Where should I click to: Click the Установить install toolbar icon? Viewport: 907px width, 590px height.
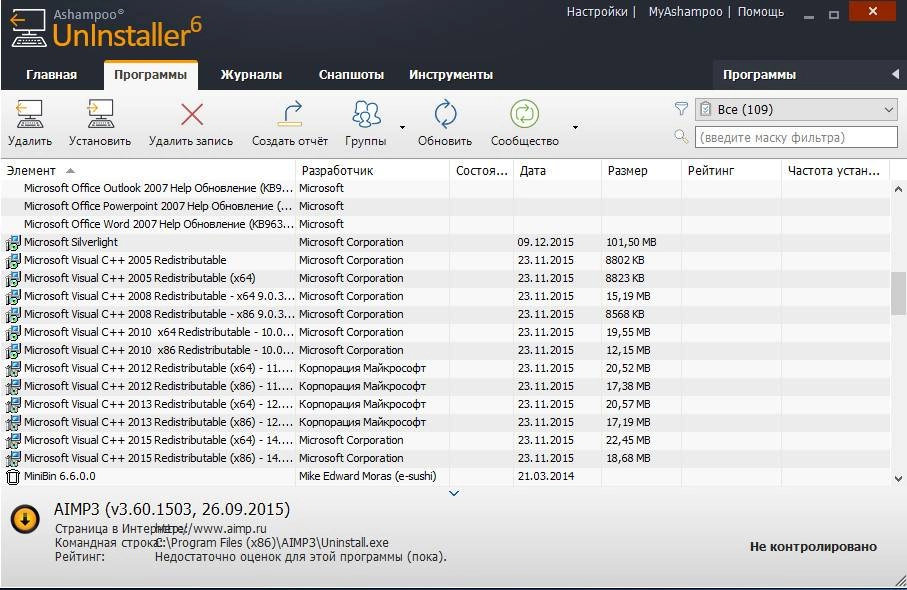coord(100,114)
